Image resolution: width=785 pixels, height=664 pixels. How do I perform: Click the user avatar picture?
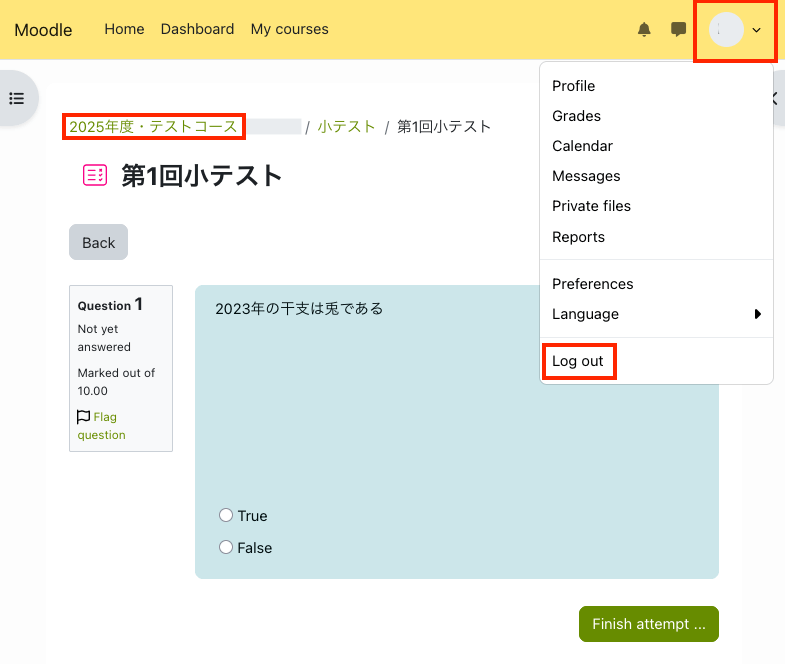tap(726, 30)
